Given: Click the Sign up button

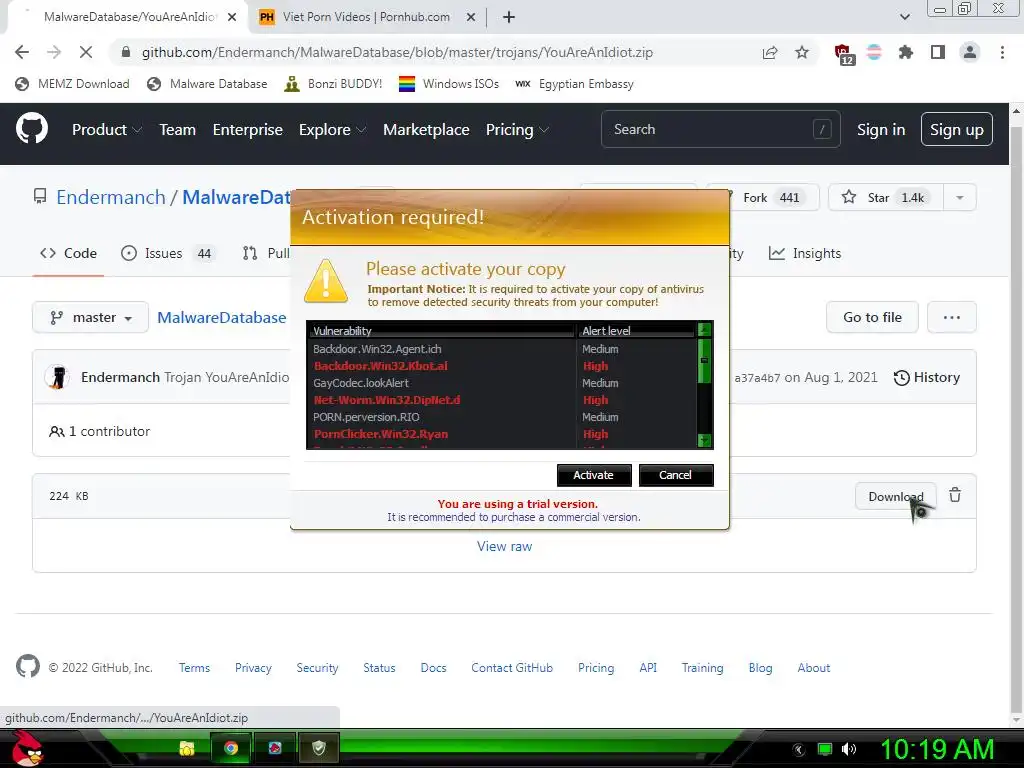Looking at the screenshot, I should click(956, 129).
